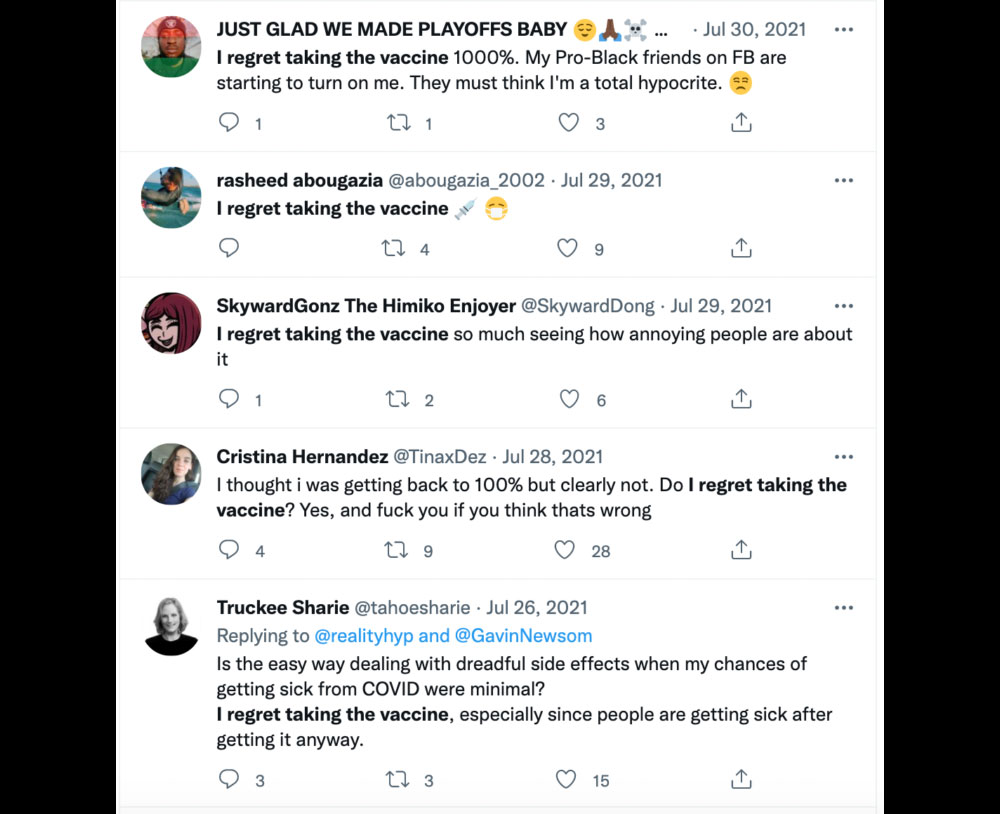Open Cristina Hernandez's profile name

[x=302, y=457]
